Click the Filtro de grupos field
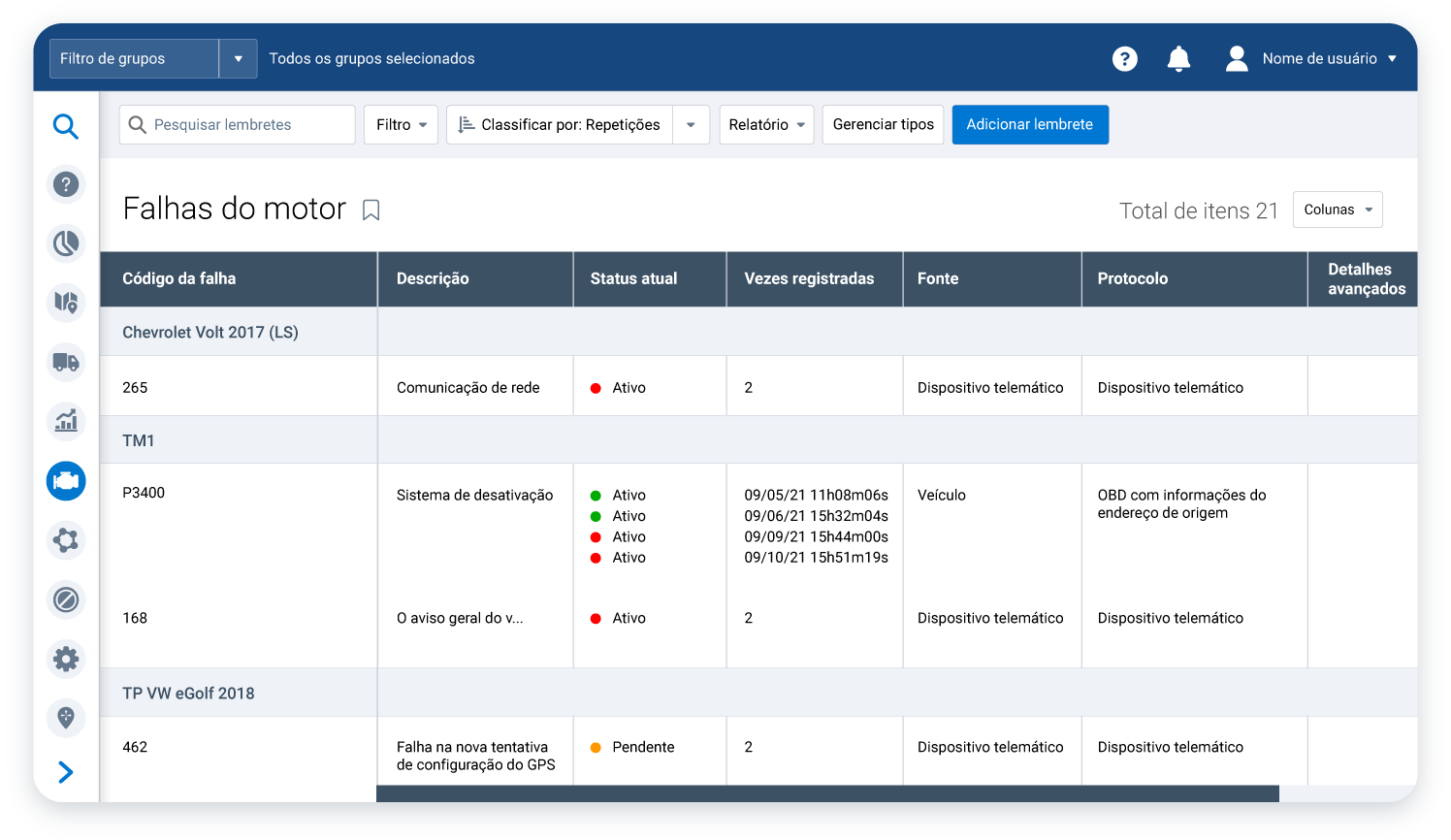 click(x=134, y=58)
